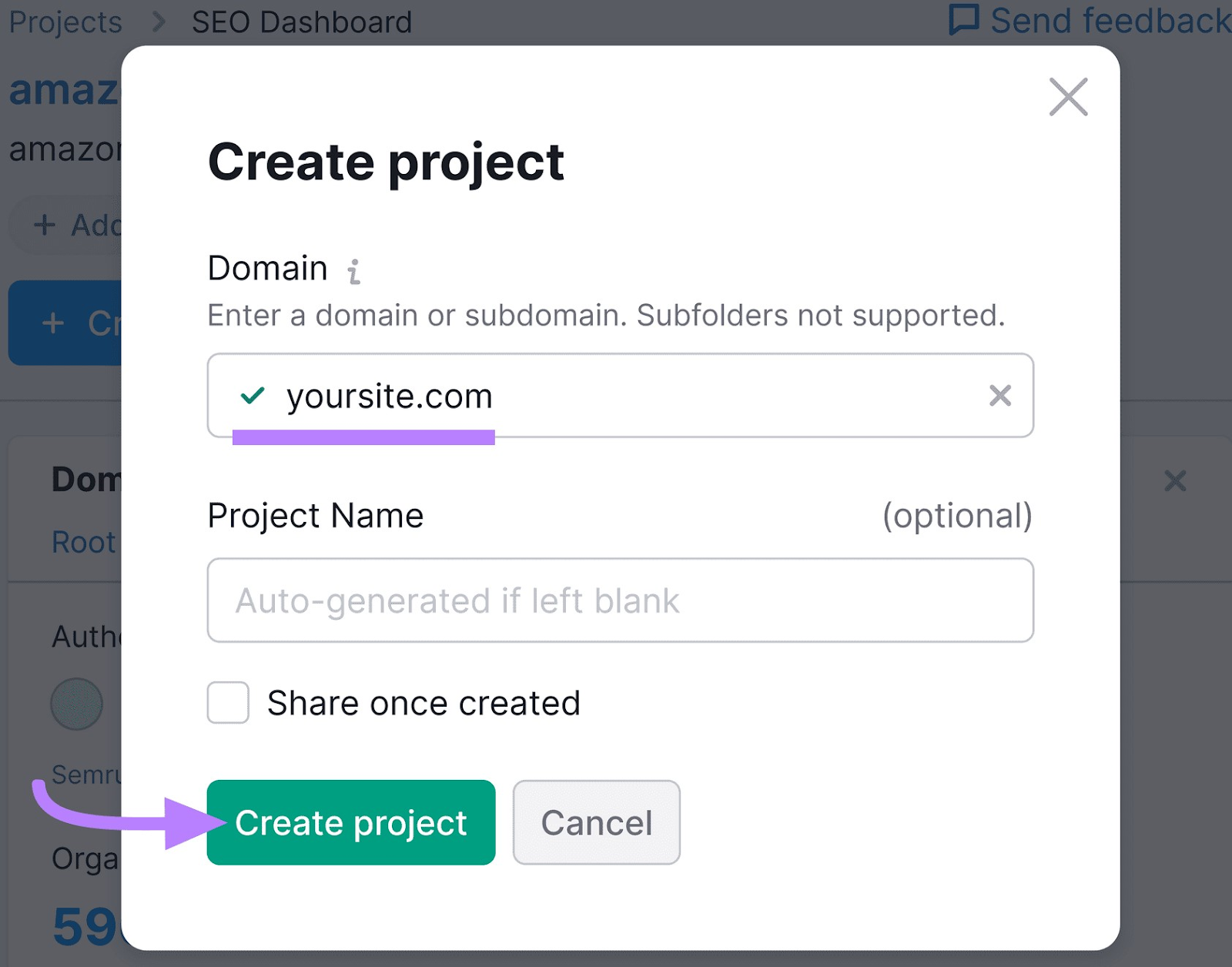The height and width of the screenshot is (967, 1232).
Task: Click the Authority Score circle indicator
Action: tap(75, 702)
